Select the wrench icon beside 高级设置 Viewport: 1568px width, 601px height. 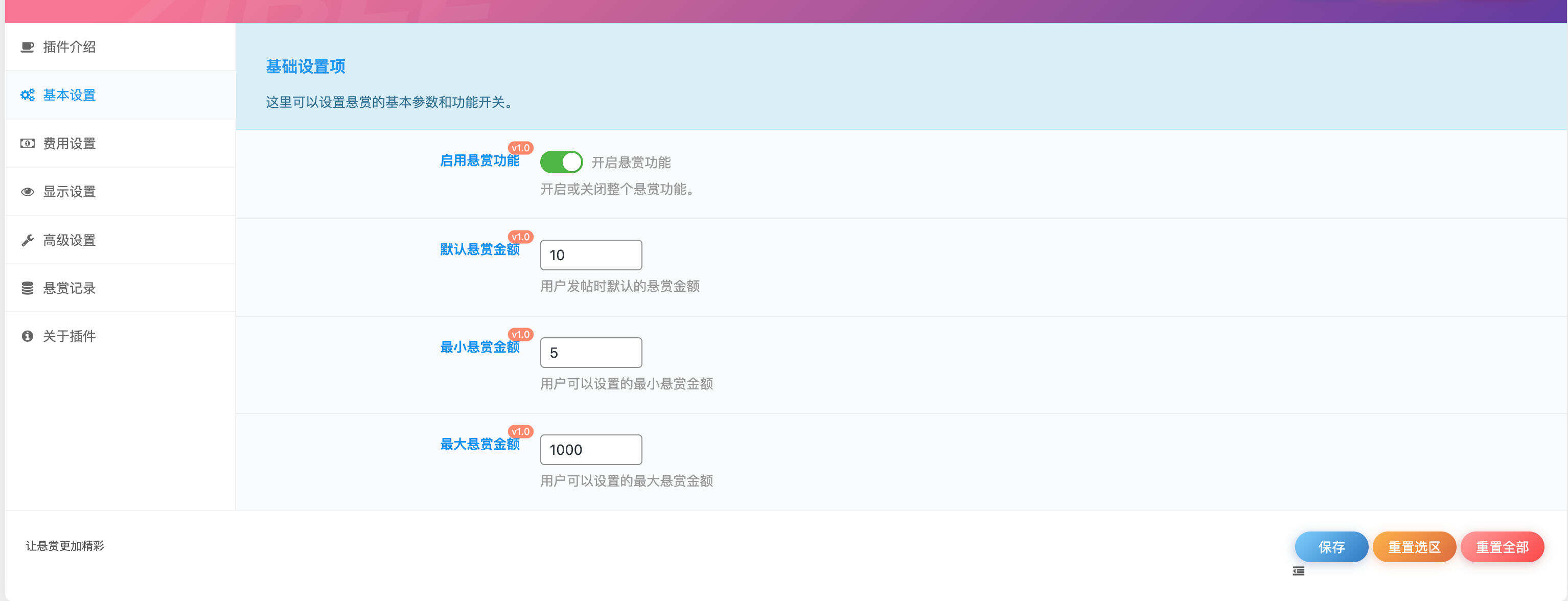pyautogui.click(x=26, y=240)
